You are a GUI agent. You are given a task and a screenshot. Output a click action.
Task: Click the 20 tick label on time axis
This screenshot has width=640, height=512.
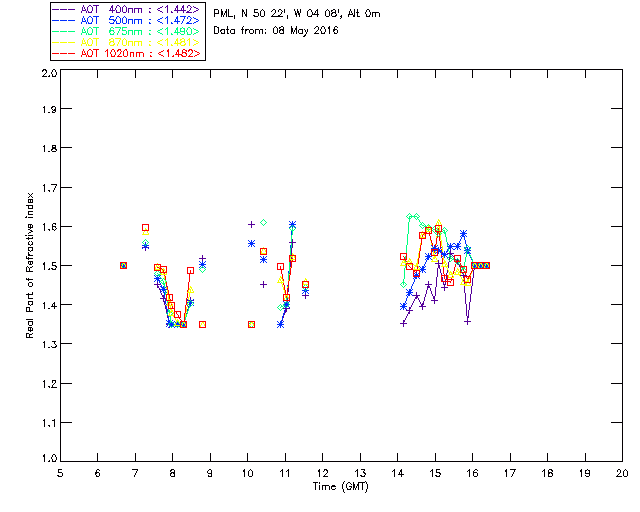click(x=622, y=473)
